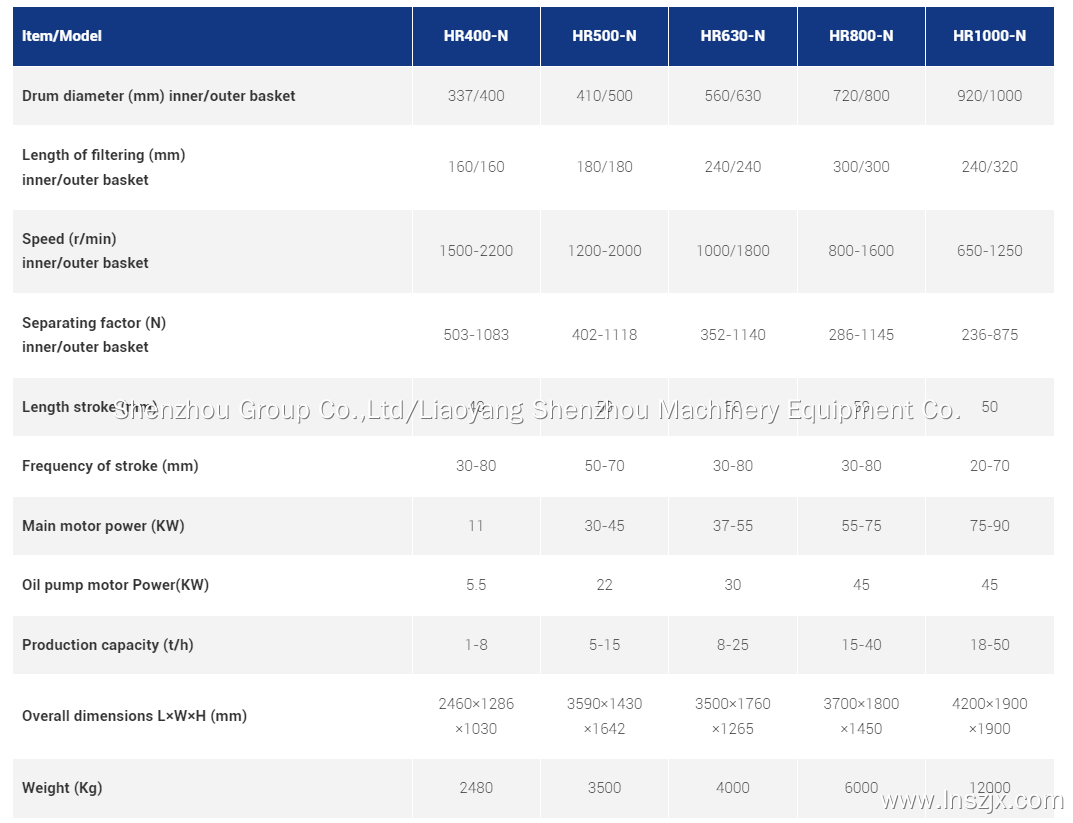Click the HR800-N model heading
1073x823 pixels.
tap(860, 35)
